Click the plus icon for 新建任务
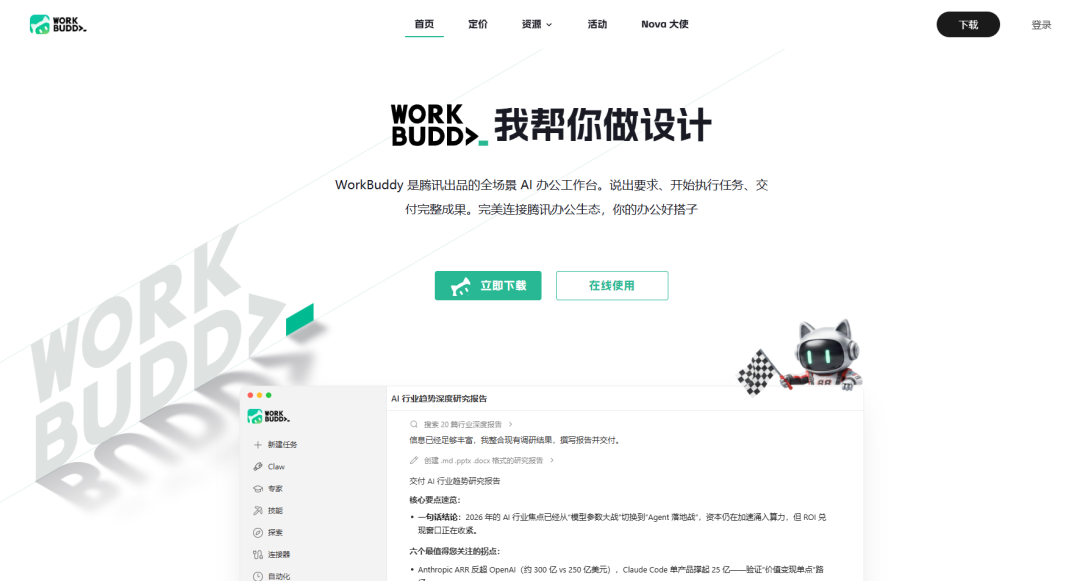Image resolution: width=1080 pixels, height=581 pixels. pos(258,445)
